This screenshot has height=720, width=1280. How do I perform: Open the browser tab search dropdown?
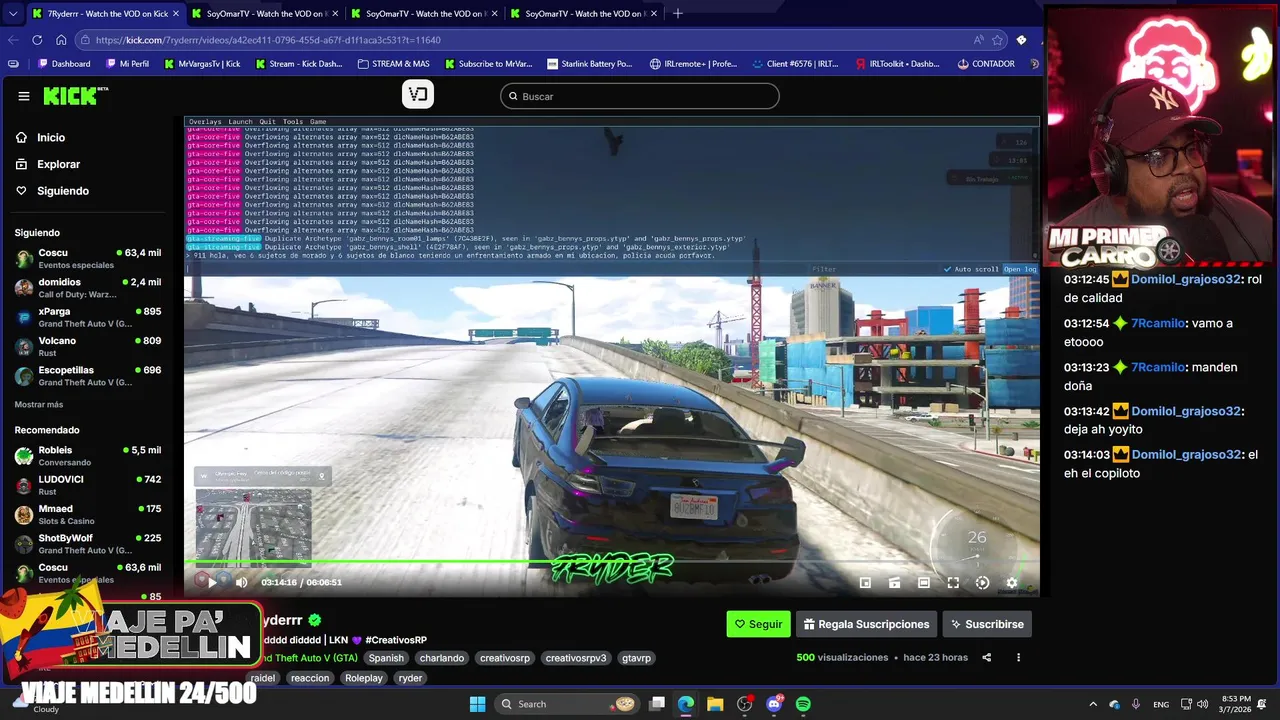pyautogui.click(x=12, y=14)
